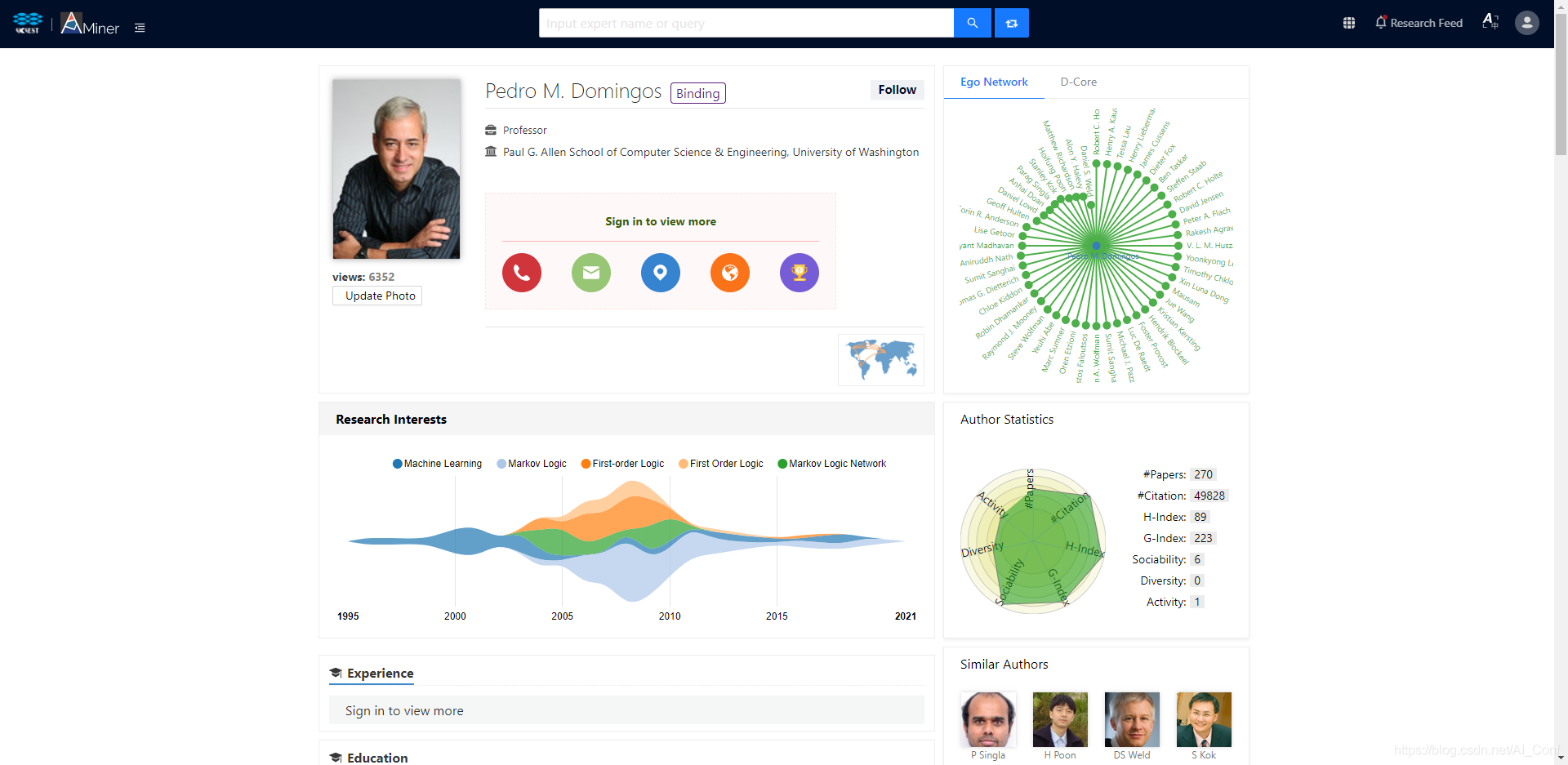Click the G-Index value 223
Viewport: 1568px width, 765px height.
1203,538
